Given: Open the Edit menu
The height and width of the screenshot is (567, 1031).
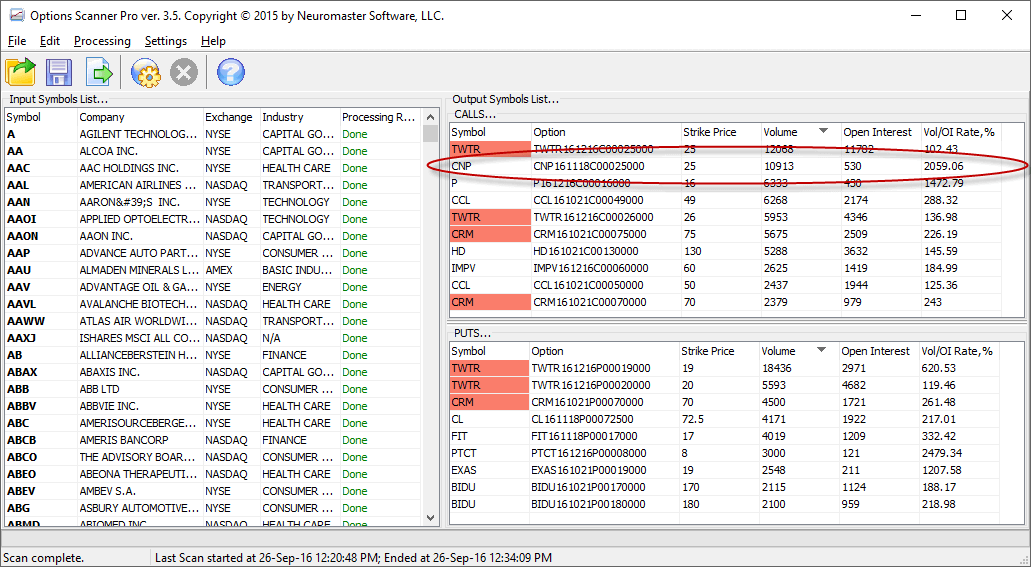Looking at the screenshot, I should [49, 41].
